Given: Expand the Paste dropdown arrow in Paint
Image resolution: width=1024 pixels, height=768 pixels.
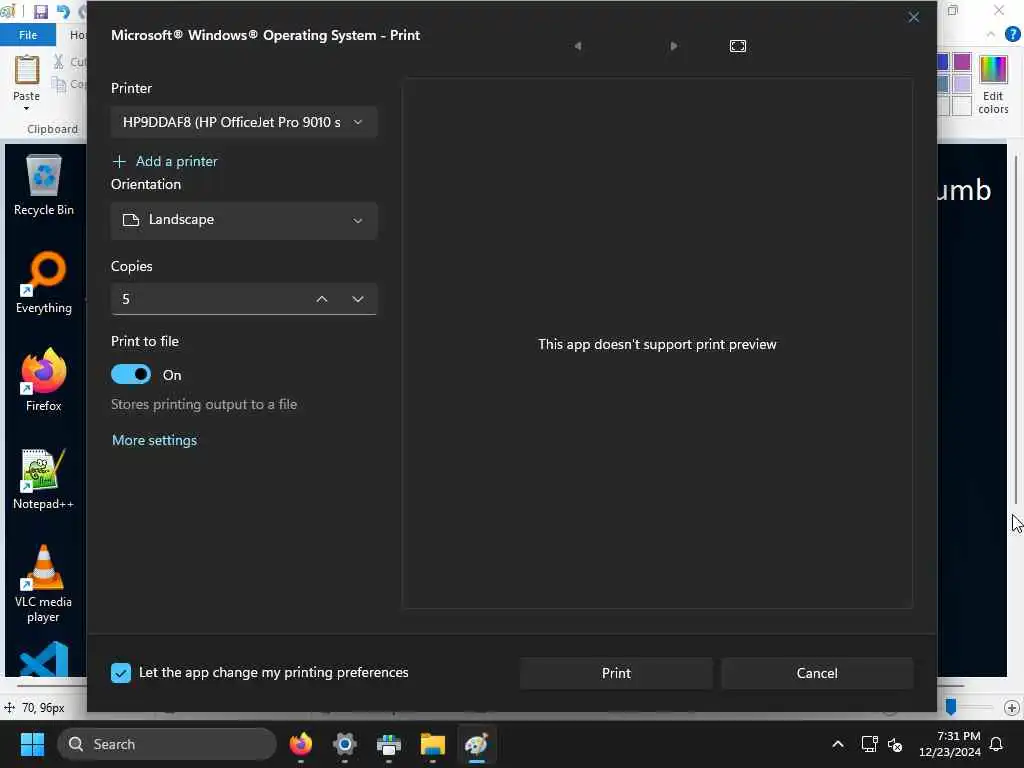Looking at the screenshot, I should click(26, 108).
